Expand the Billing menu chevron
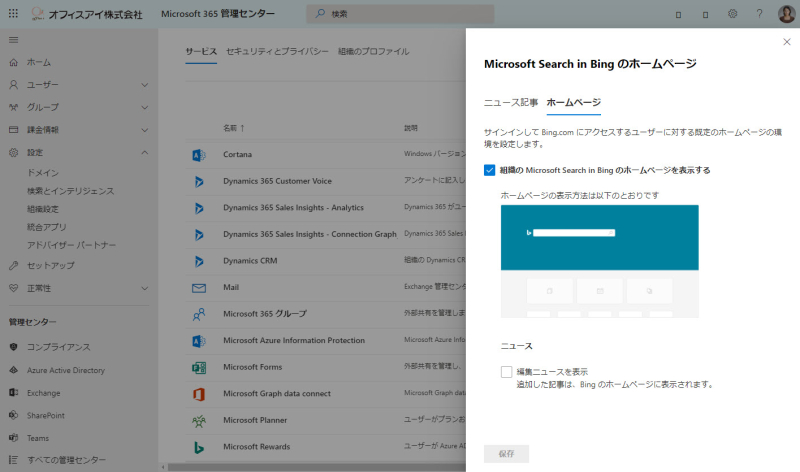This screenshot has height=472, width=800. coord(144,130)
